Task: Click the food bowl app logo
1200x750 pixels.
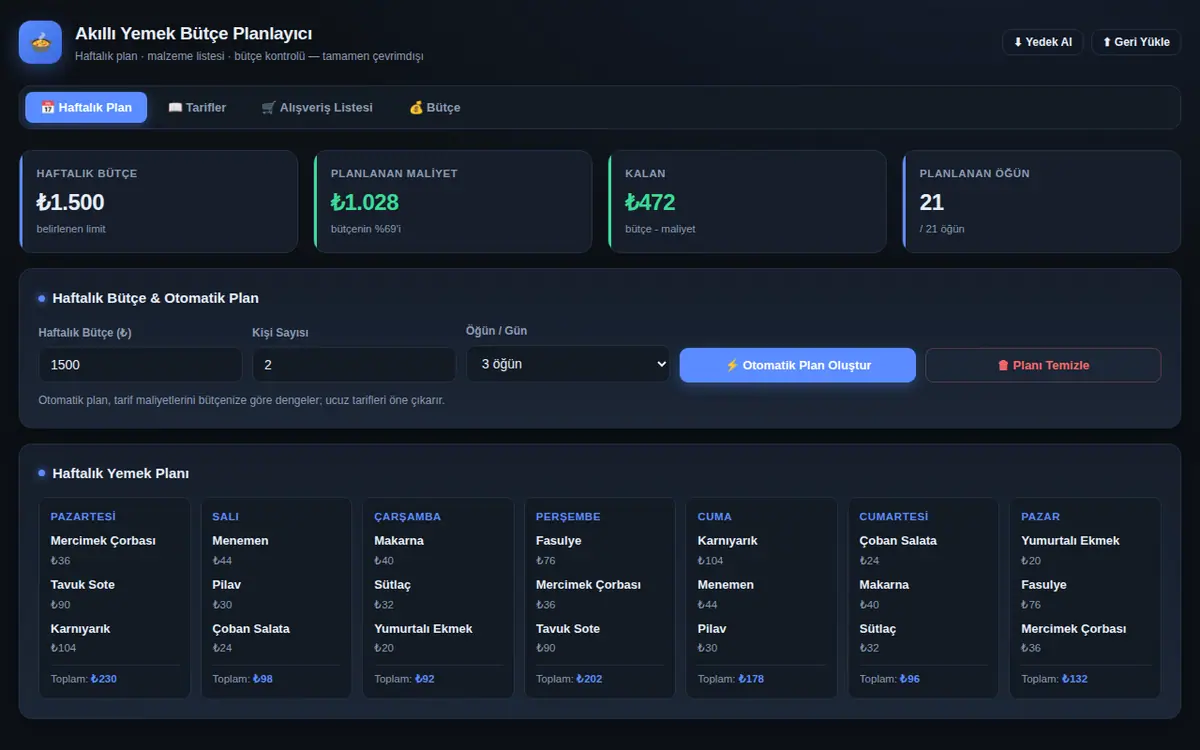Action: pos(40,42)
